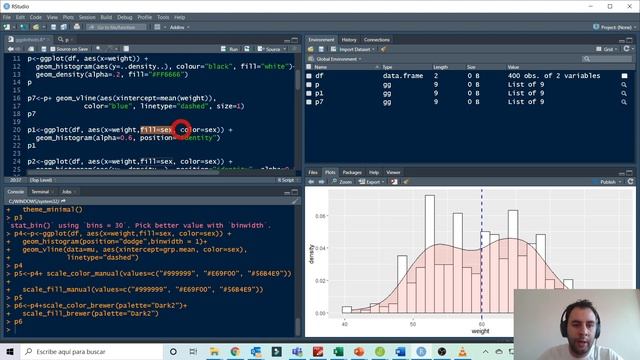Open the Addins dropdown
This screenshot has height=360, width=640.
(179, 27)
